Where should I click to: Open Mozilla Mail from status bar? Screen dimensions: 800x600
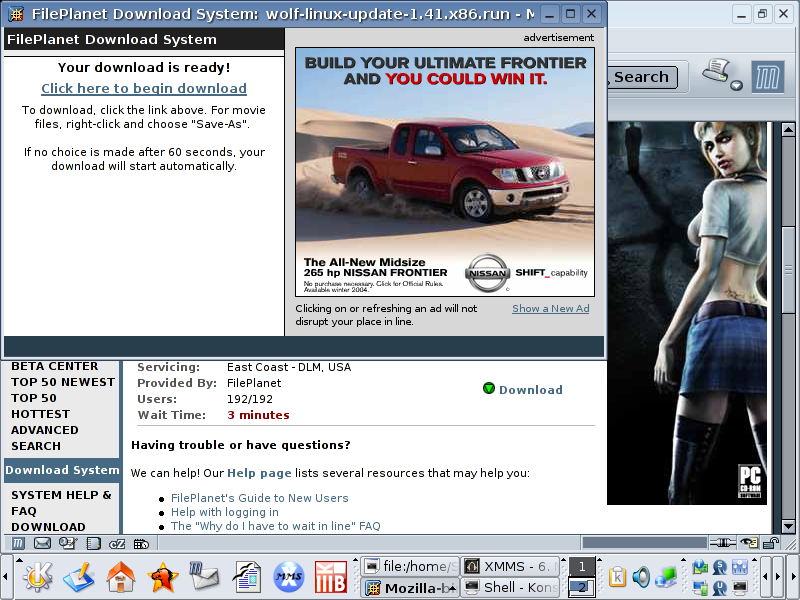point(42,544)
